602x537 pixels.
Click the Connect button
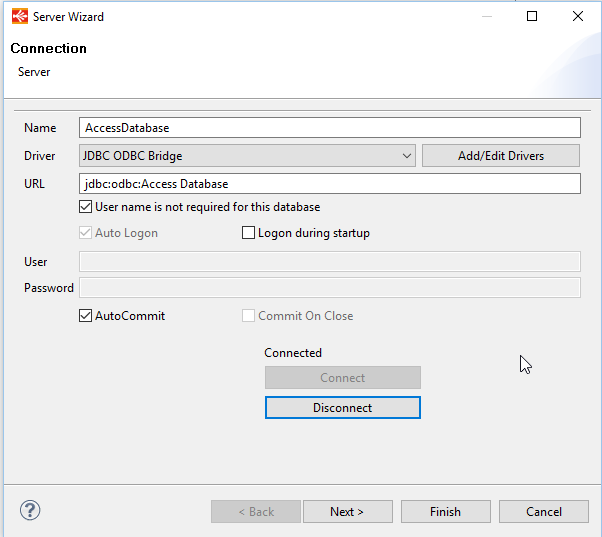pyautogui.click(x=343, y=378)
